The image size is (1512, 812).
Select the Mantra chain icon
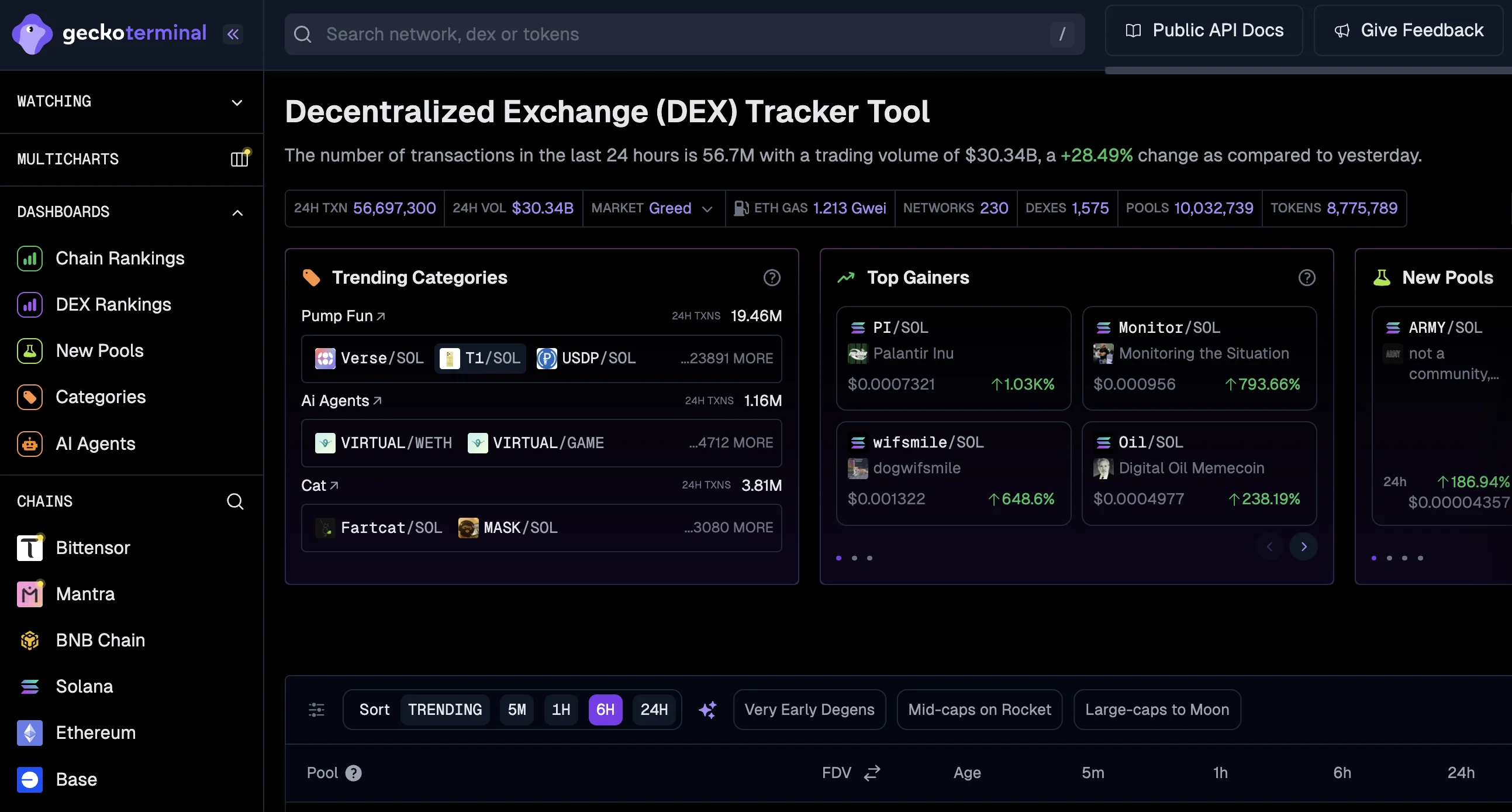click(x=30, y=594)
